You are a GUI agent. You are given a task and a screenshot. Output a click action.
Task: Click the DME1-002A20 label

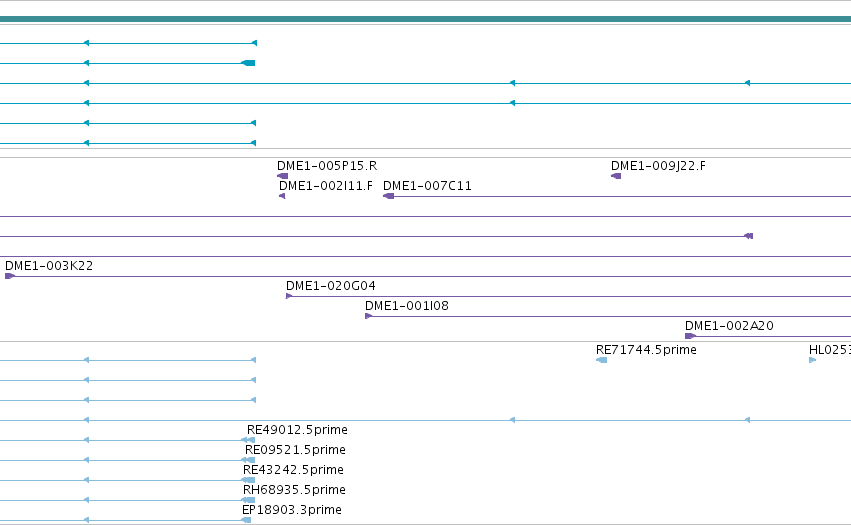coord(729,326)
